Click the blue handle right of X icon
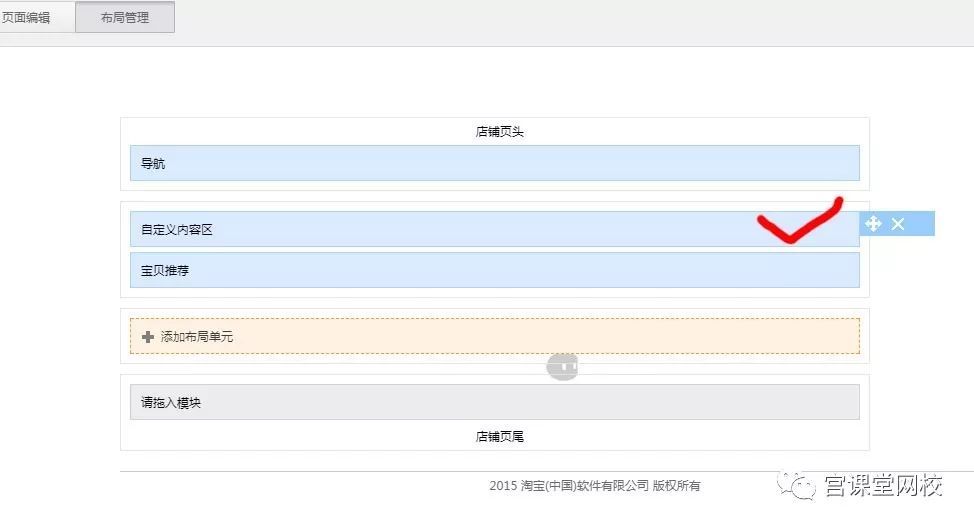The image size is (974, 528). 921,224
